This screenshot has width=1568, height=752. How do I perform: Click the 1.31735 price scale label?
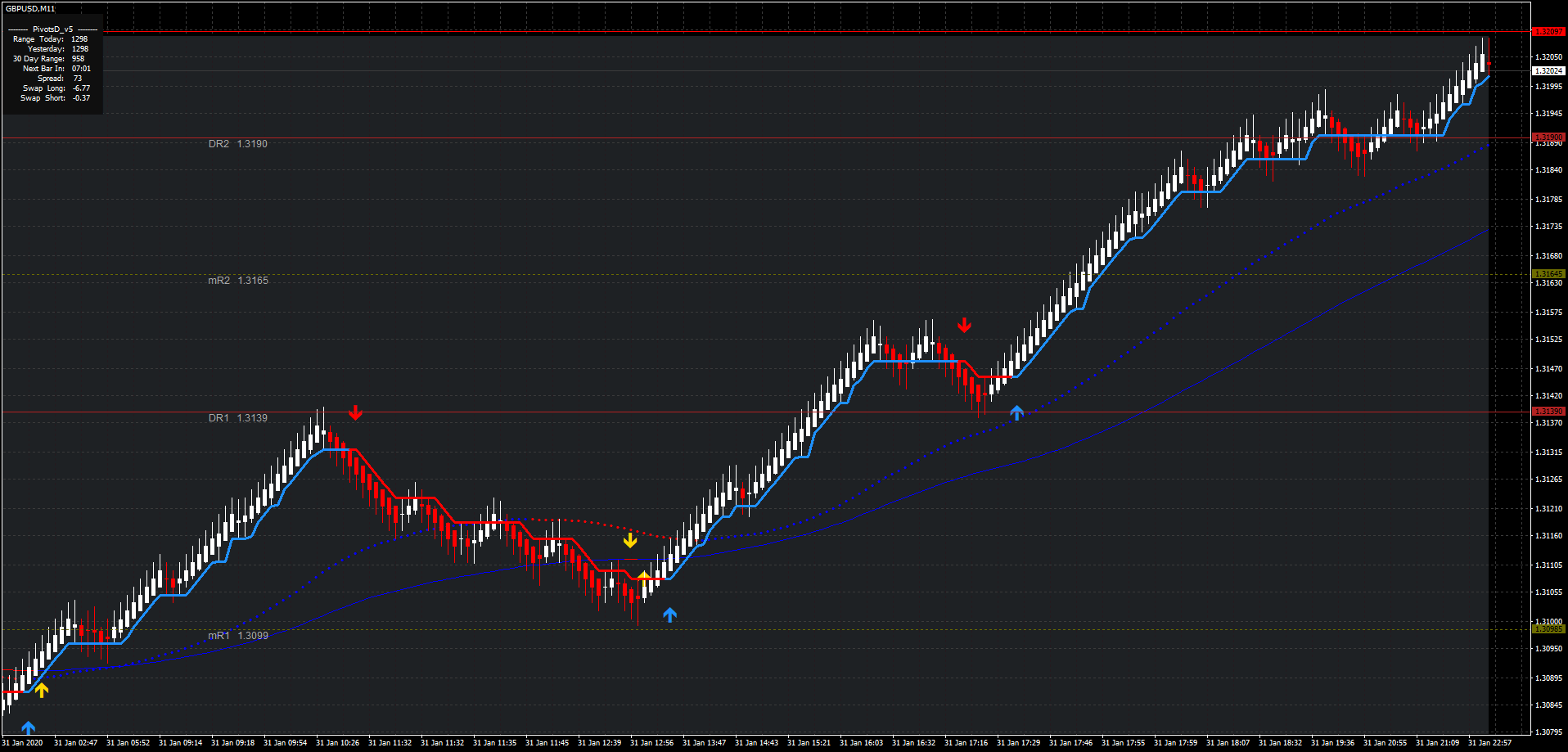[x=1548, y=227]
